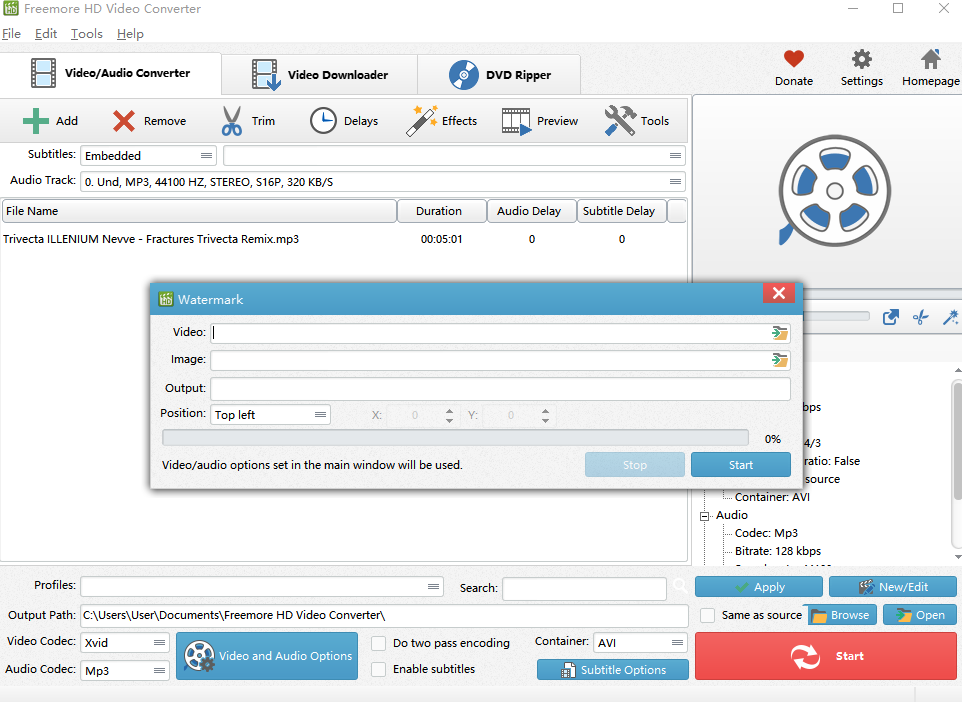Click the search magnifier next to Search field

(680, 586)
